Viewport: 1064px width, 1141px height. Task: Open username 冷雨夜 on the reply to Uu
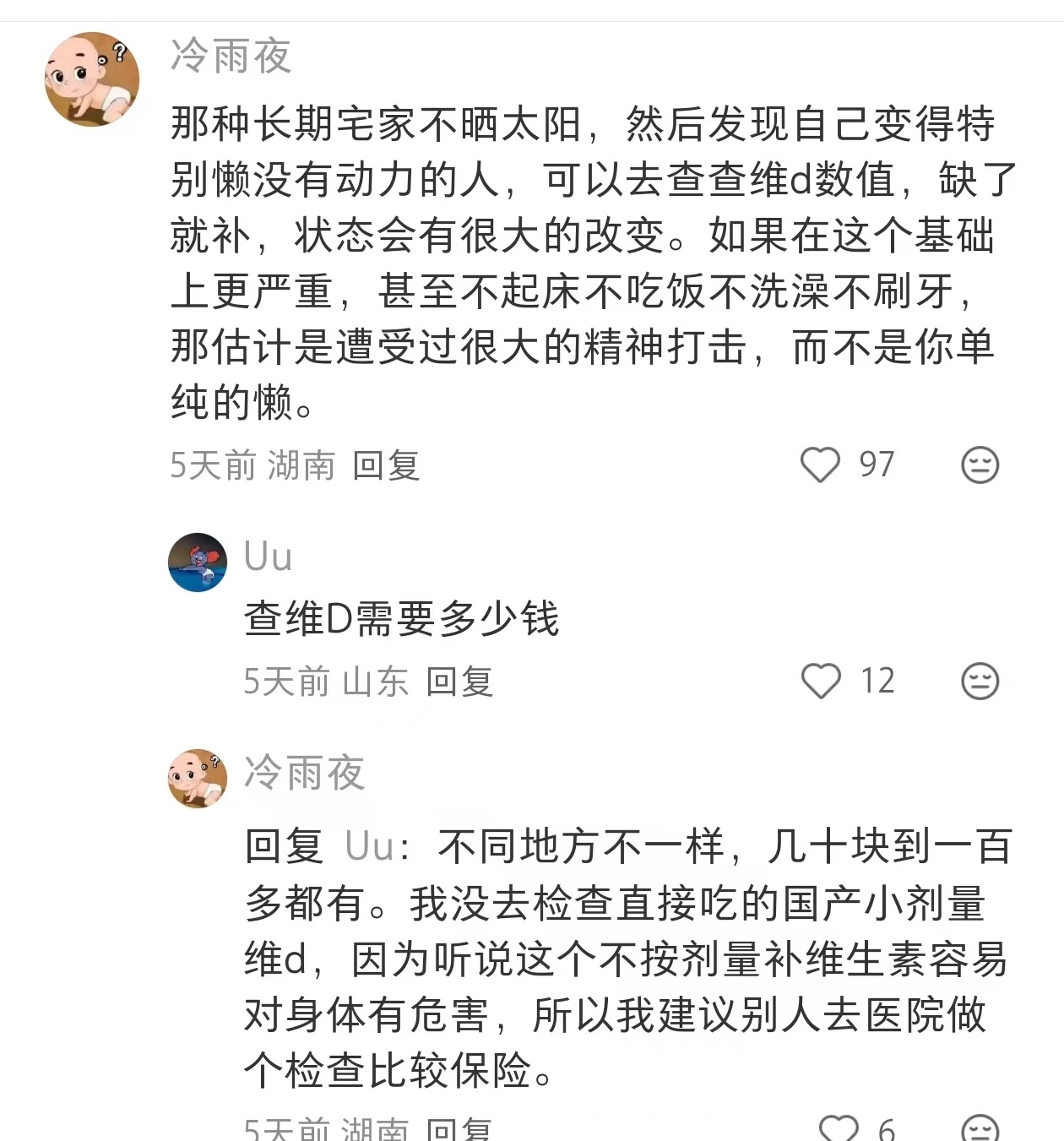[x=304, y=773]
